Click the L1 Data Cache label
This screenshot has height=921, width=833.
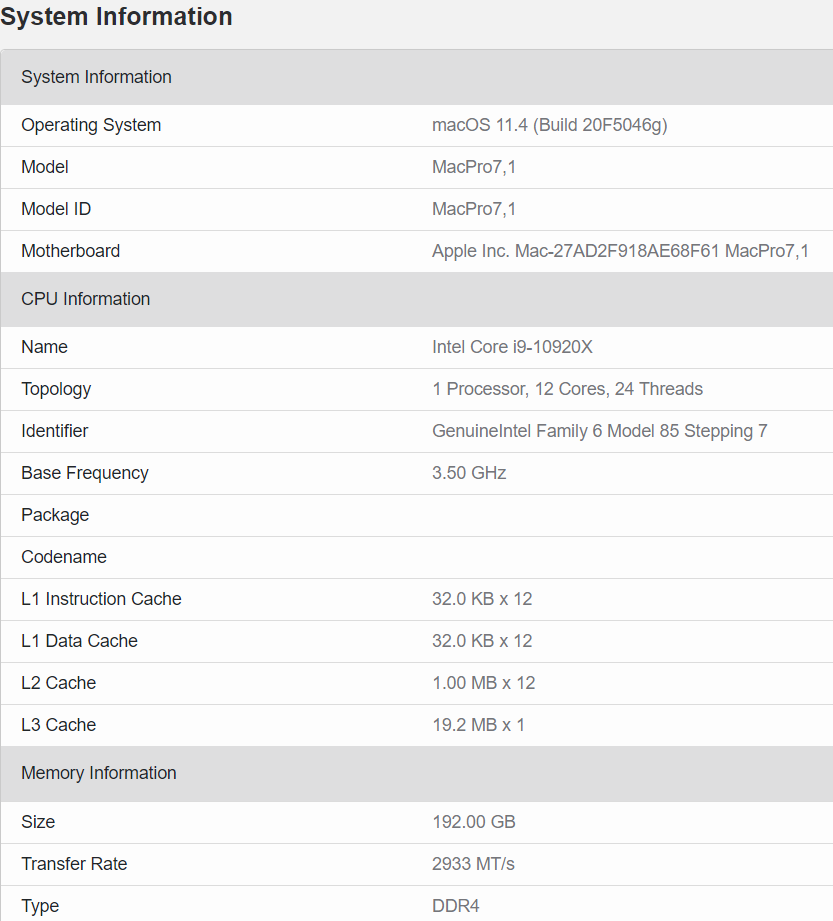pos(79,641)
